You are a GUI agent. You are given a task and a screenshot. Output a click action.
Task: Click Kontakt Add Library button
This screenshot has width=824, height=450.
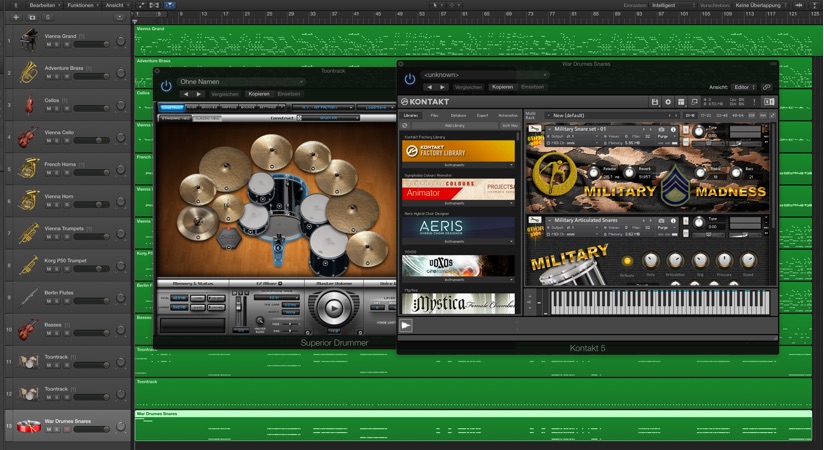(x=455, y=126)
